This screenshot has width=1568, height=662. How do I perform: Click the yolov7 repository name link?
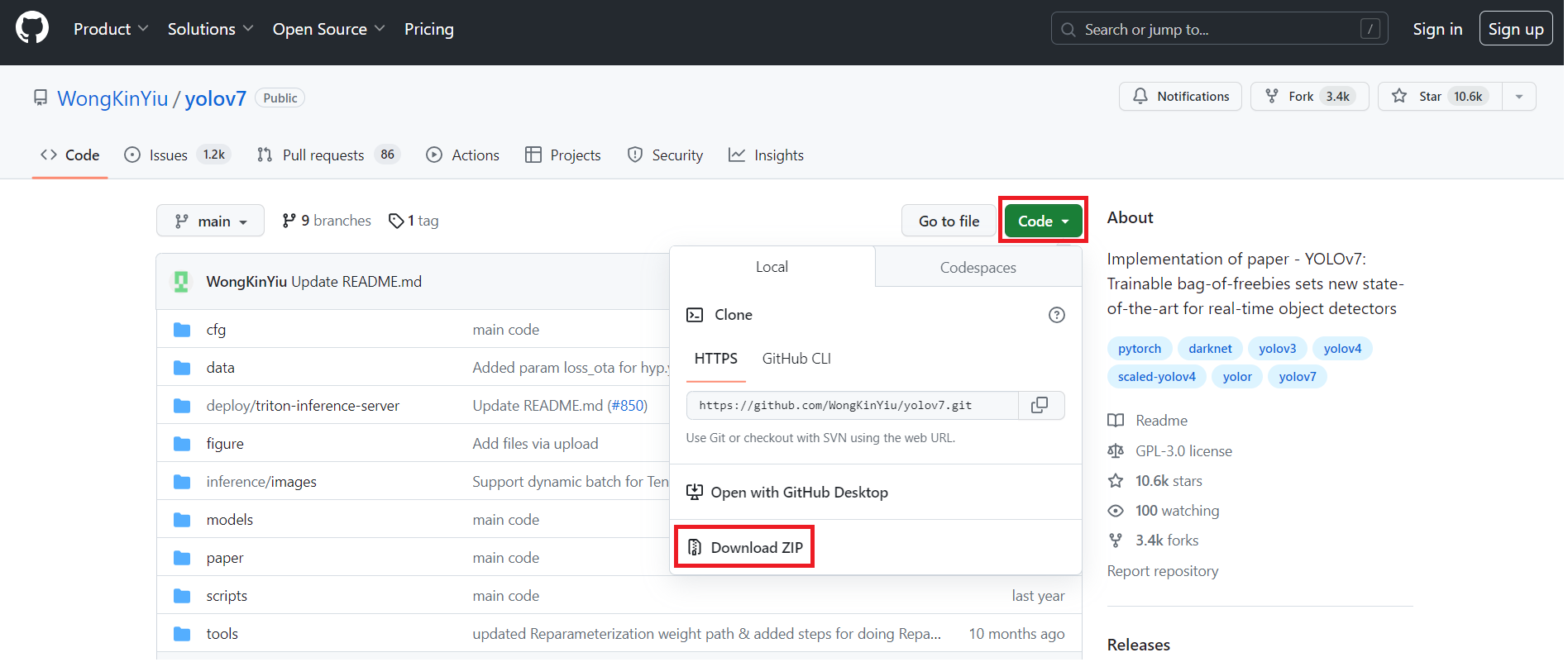(215, 98)
